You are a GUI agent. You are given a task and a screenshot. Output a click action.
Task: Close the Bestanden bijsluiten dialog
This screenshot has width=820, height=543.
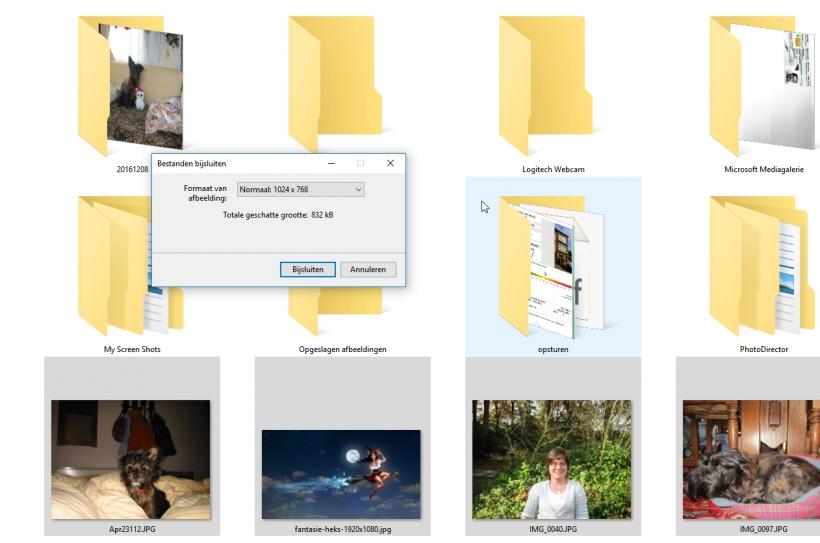(390, 163)
